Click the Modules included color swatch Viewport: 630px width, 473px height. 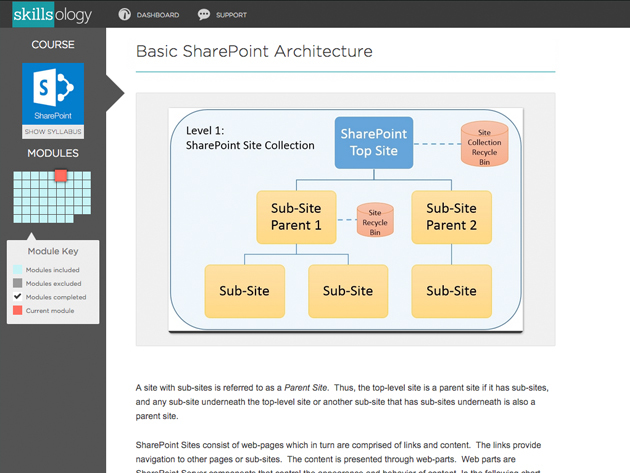17,270
